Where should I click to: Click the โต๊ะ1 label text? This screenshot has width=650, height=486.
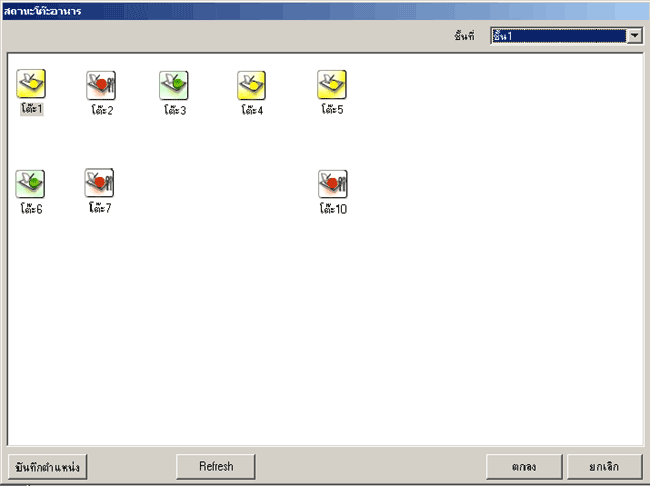(32, 109)
